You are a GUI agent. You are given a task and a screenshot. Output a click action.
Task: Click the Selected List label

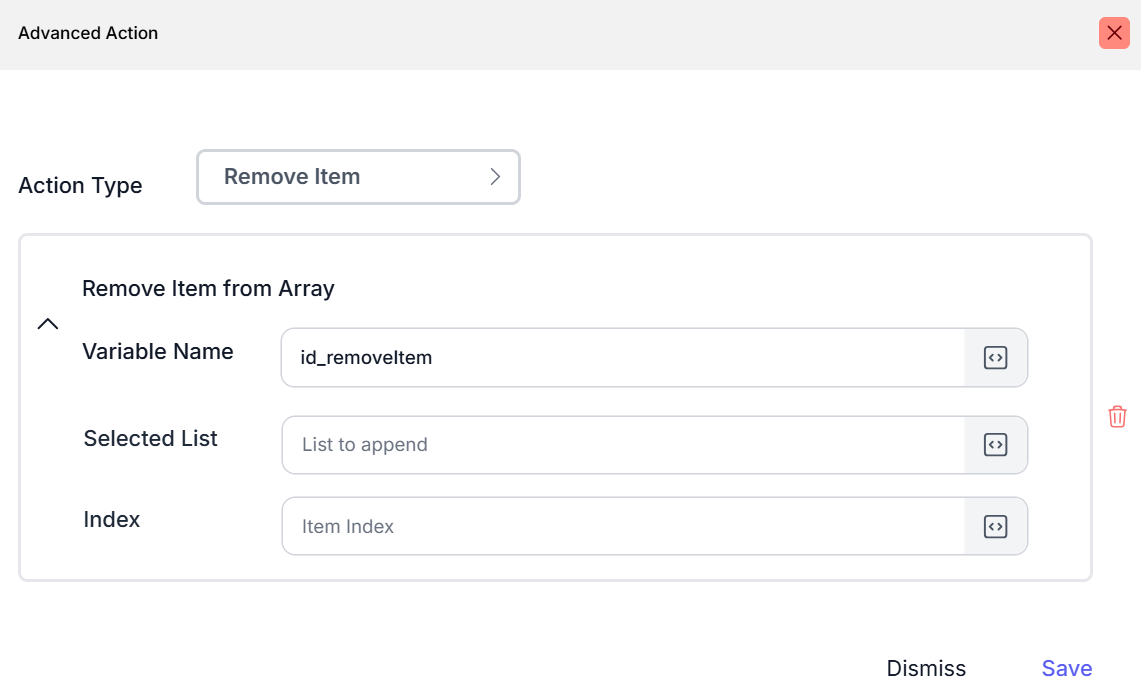151,438
